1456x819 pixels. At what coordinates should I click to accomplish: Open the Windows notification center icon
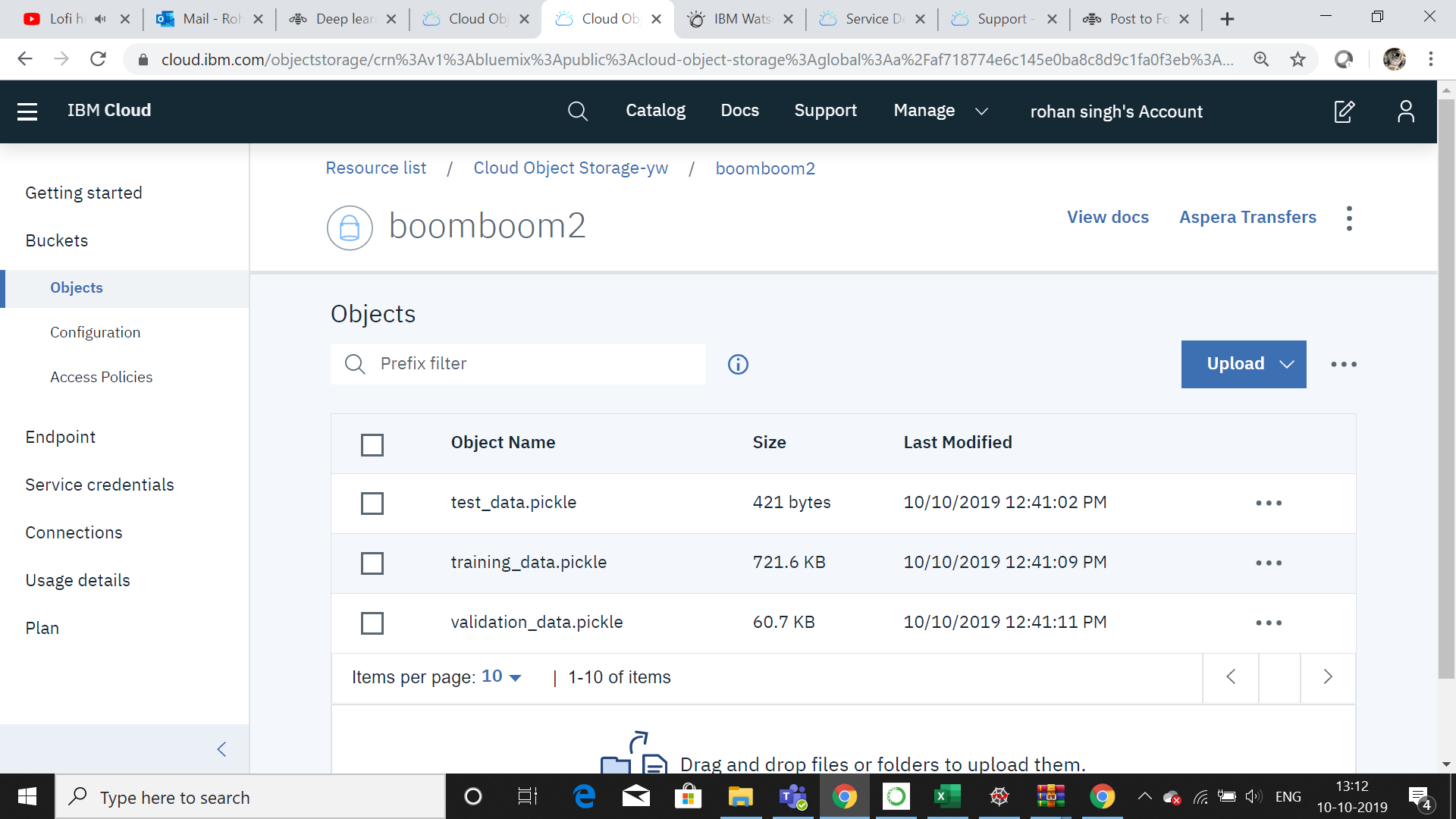tap(1420, 798)
